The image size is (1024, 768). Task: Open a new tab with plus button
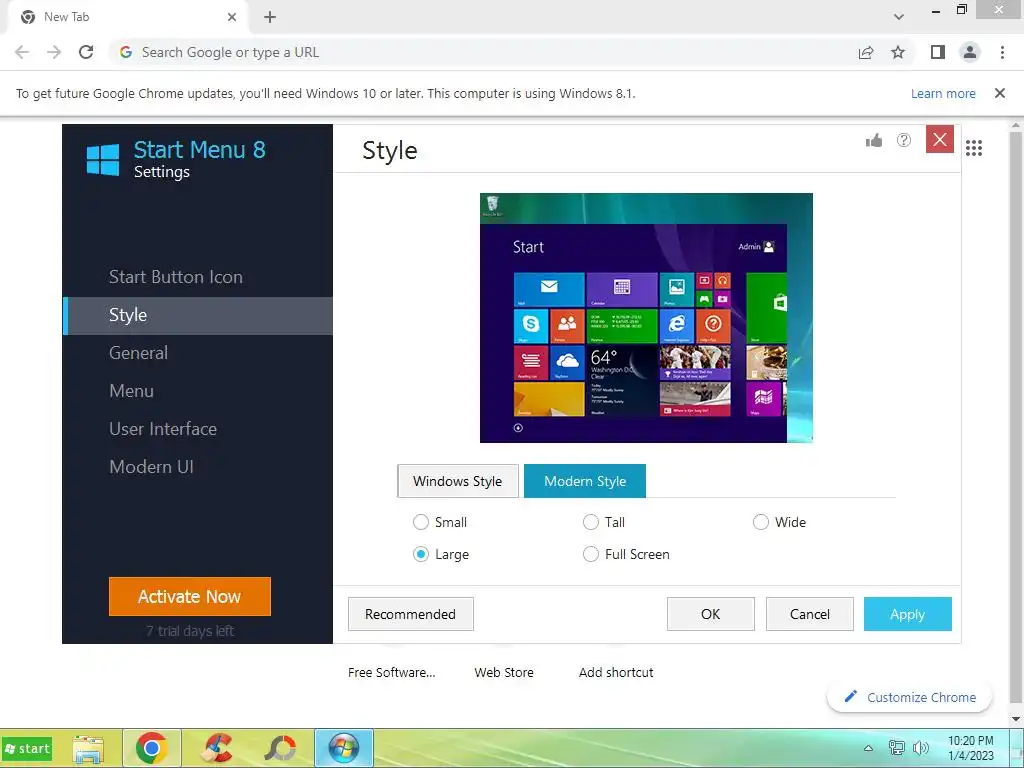270,17
